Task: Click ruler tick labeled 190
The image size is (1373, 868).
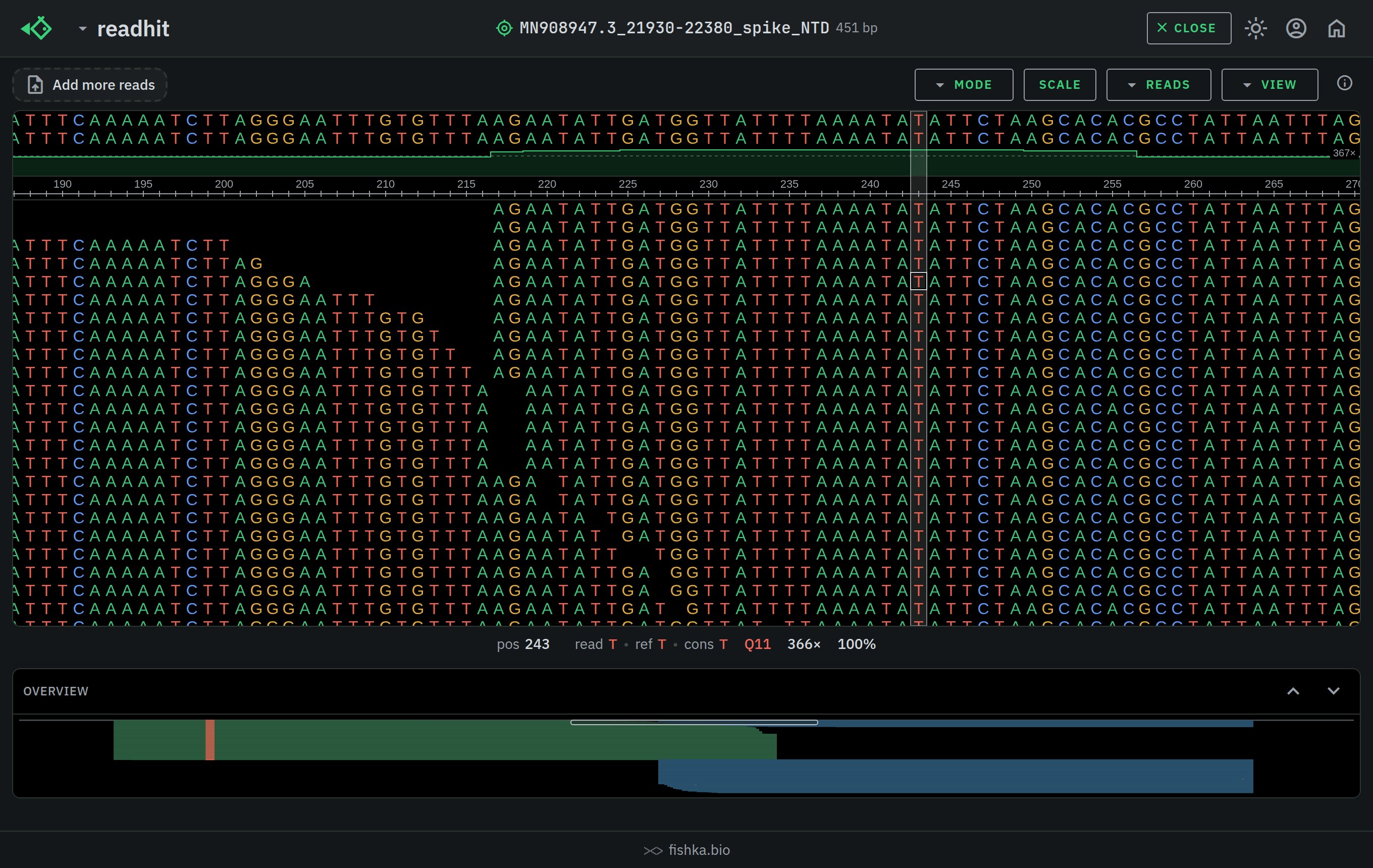Action: [62, 184]
